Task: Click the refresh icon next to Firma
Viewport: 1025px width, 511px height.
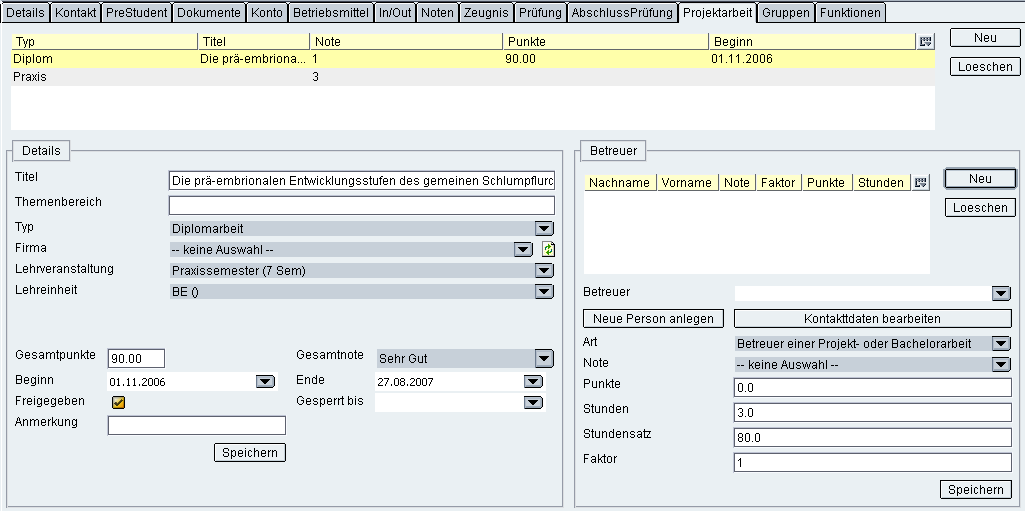Action: tap(548, 250)
